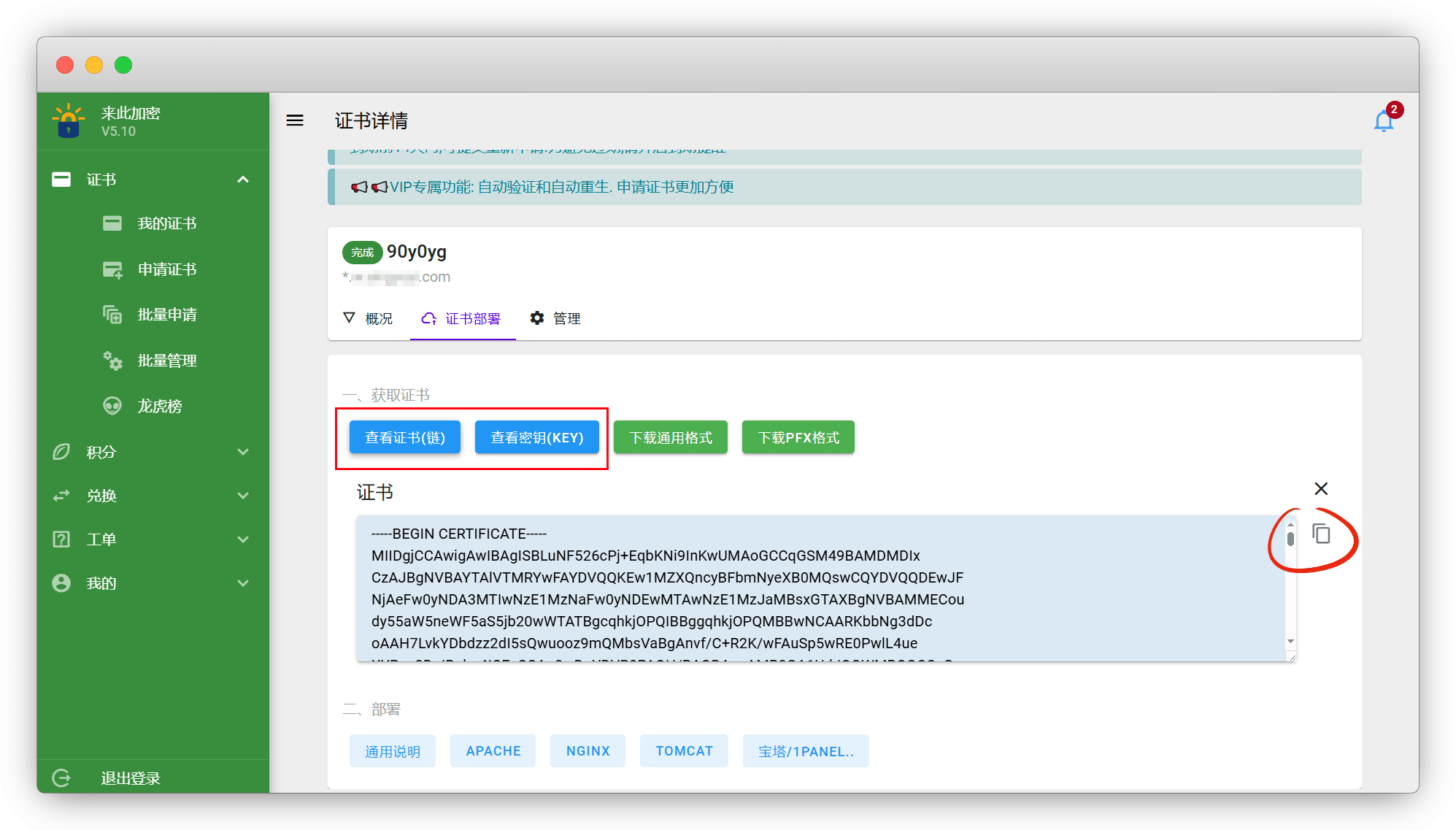This screenshot has width=1456, height=830.
Task: Collapse the 证书 sidebar section
Action: coord(243,180)
